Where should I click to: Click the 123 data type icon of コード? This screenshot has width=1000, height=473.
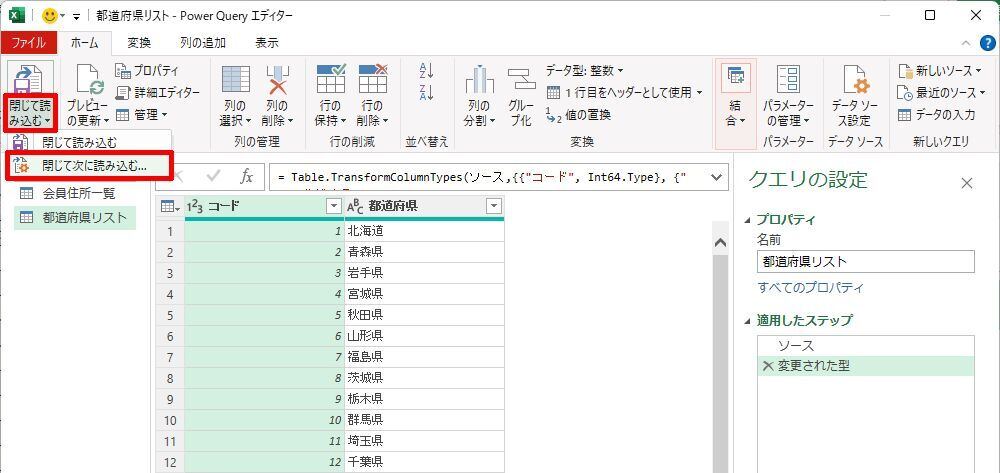click(x=195, y=206)
